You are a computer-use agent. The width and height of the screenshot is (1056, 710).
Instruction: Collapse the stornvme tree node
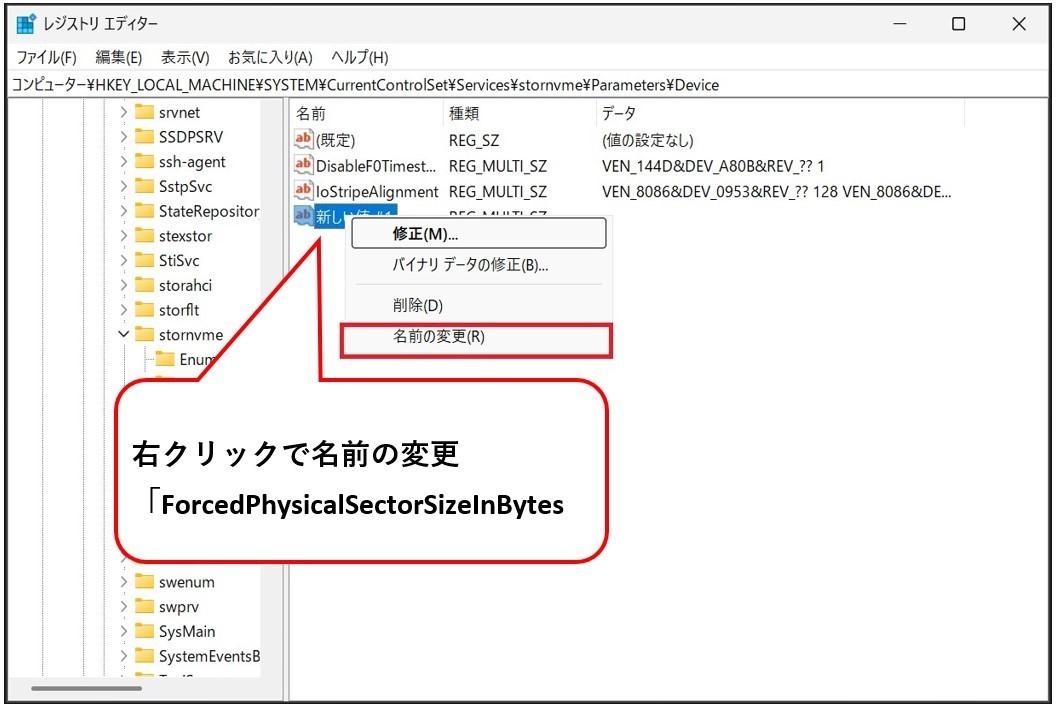click(124, 335)
